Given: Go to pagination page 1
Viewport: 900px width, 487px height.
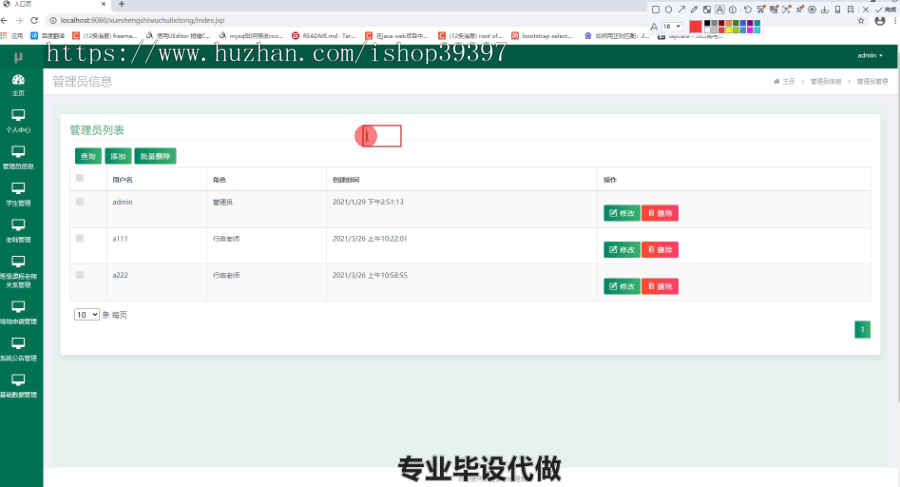Looking at the screenshot, I should tap(862, 329).
